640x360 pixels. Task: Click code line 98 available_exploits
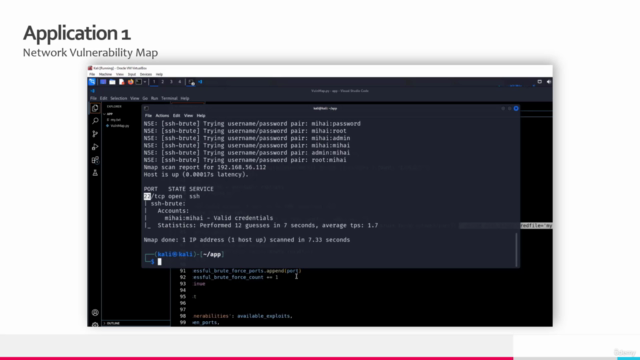pyautogui.click(x=243, y=316)
